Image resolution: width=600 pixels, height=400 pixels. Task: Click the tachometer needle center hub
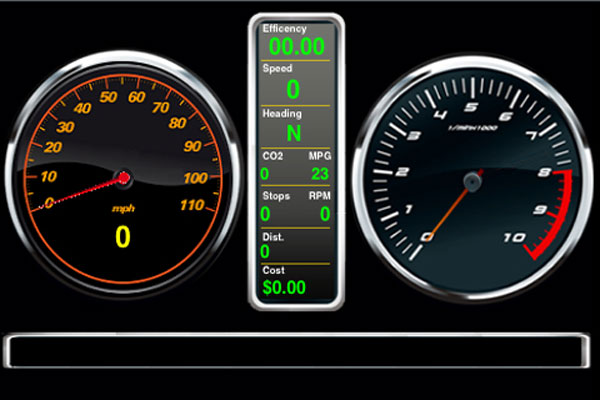click(472, 180)
